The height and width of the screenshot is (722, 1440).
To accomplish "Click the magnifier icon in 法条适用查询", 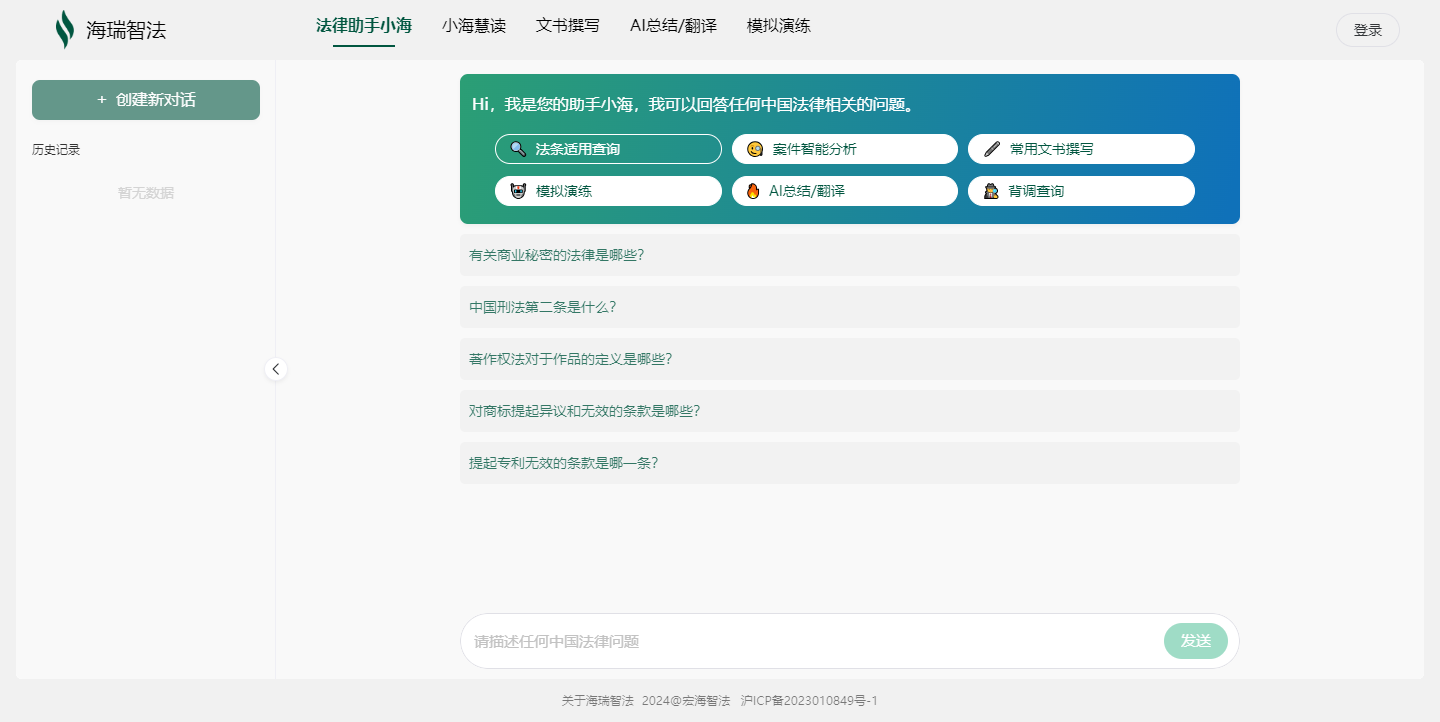I will tap(518, 149).
